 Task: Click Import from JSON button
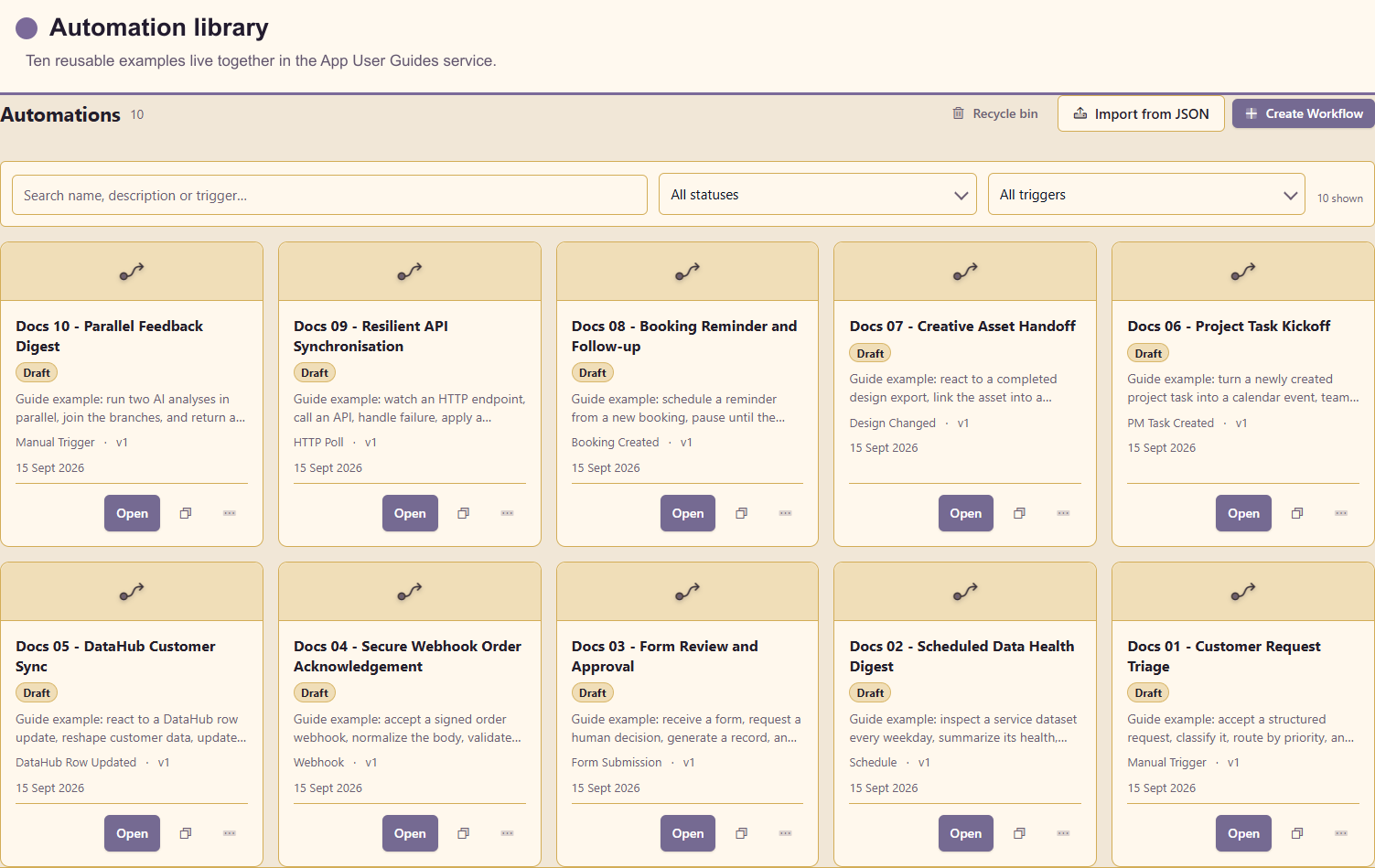1141,113
